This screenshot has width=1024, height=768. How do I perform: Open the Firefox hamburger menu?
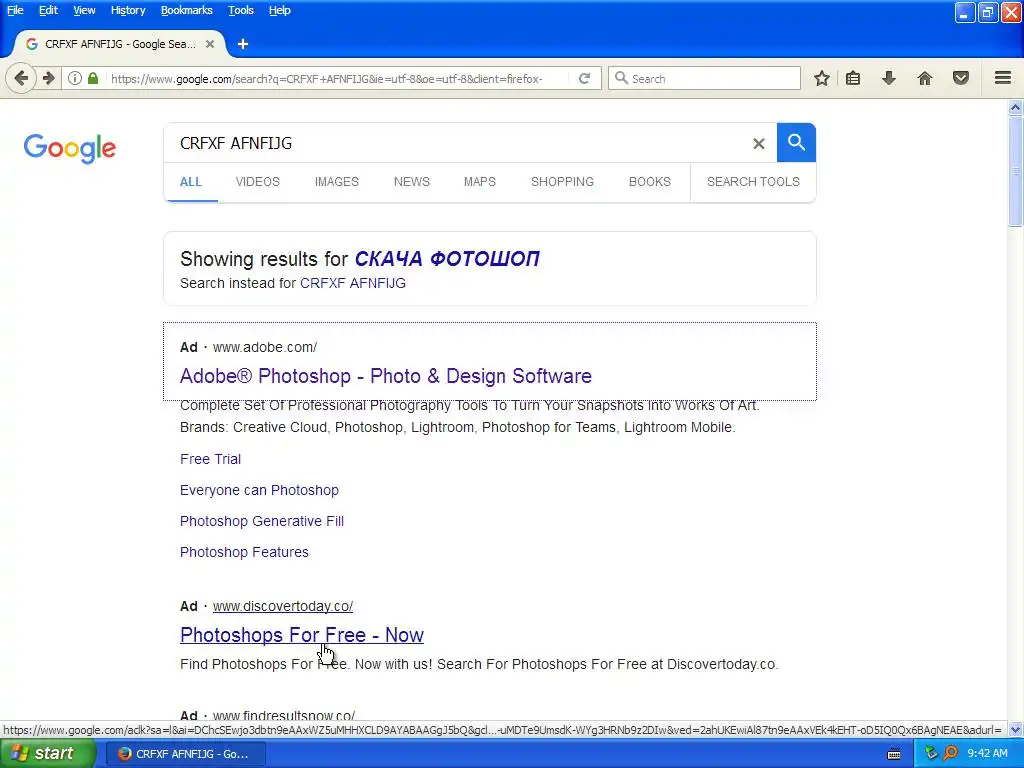point(1003,78)
